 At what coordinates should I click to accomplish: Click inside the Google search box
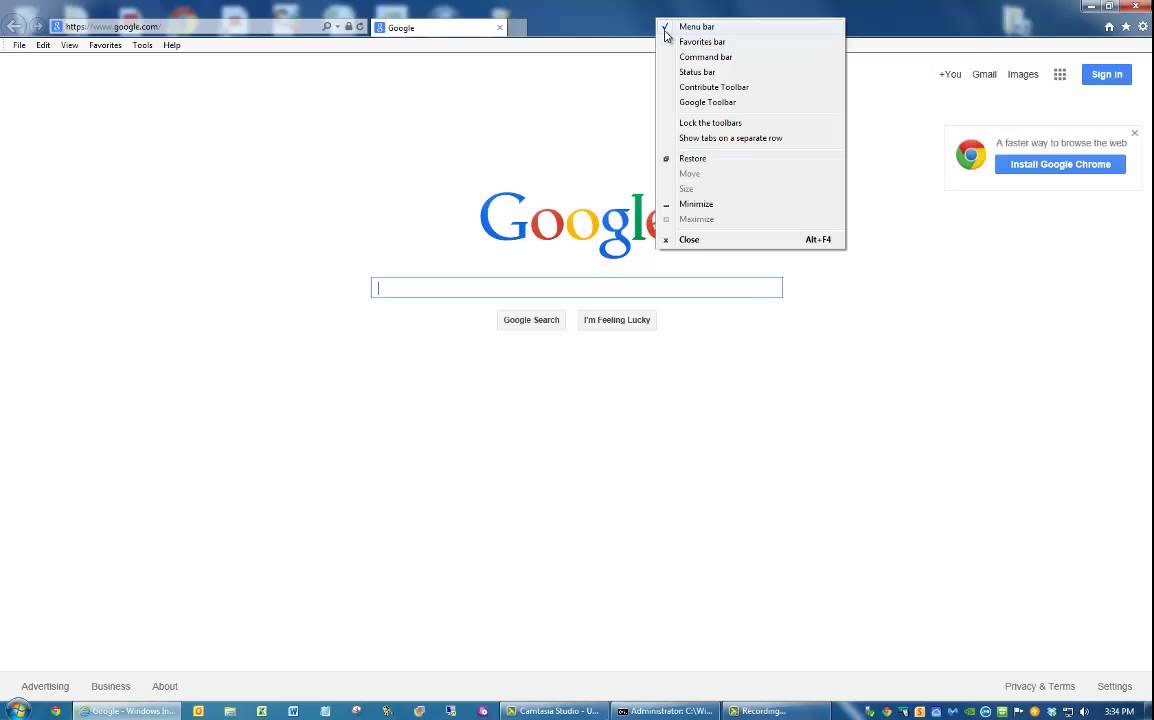click(x=577, y=288)
